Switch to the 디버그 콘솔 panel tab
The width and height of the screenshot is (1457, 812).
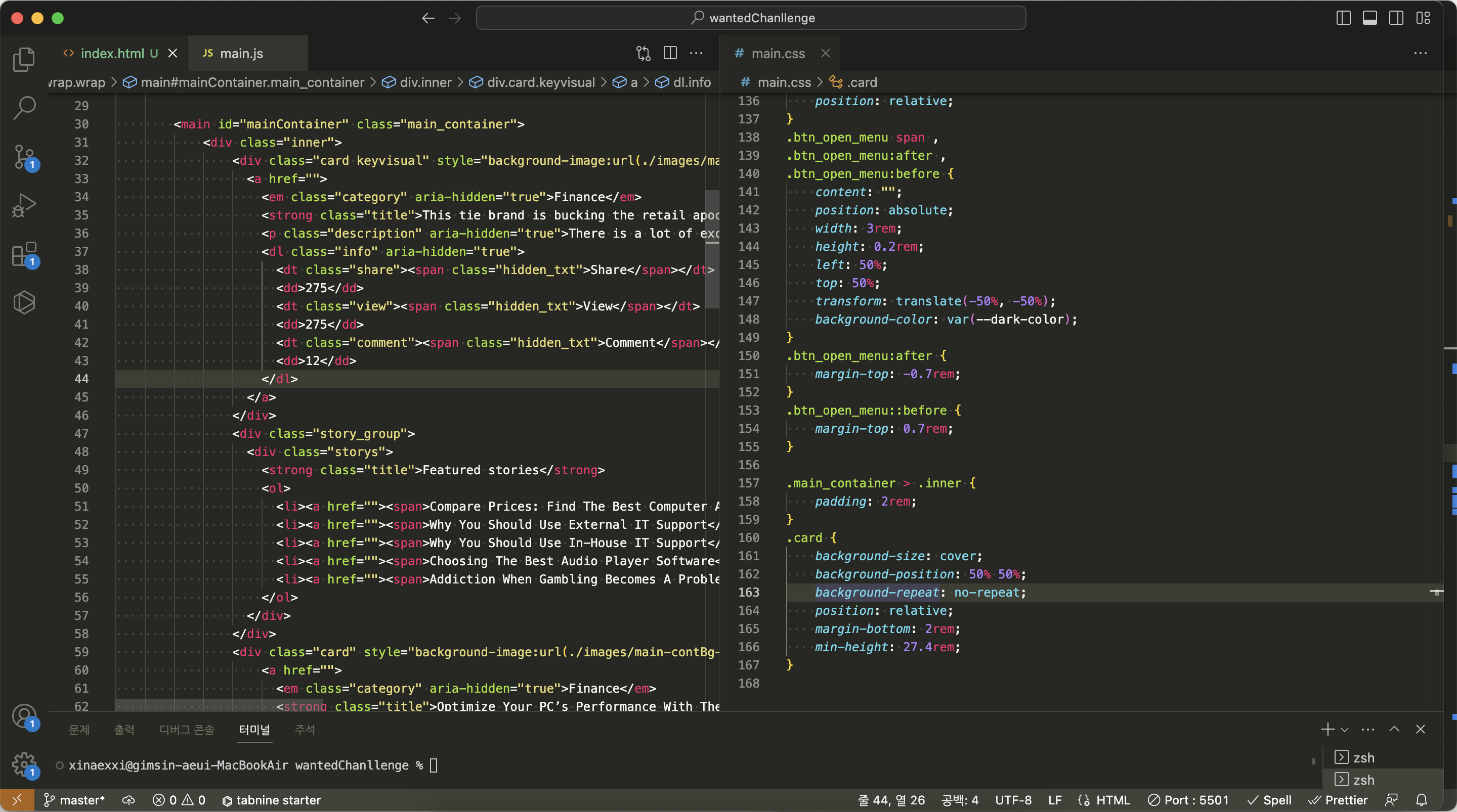tap(187, 730)
